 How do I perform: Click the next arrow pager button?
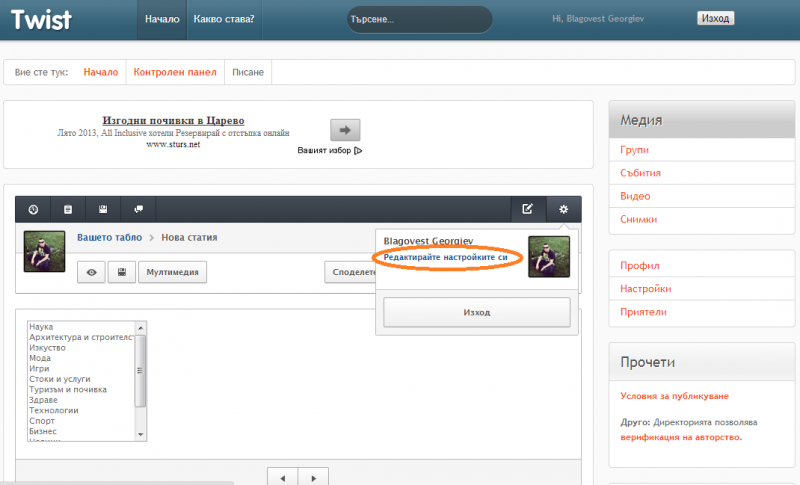313,478
